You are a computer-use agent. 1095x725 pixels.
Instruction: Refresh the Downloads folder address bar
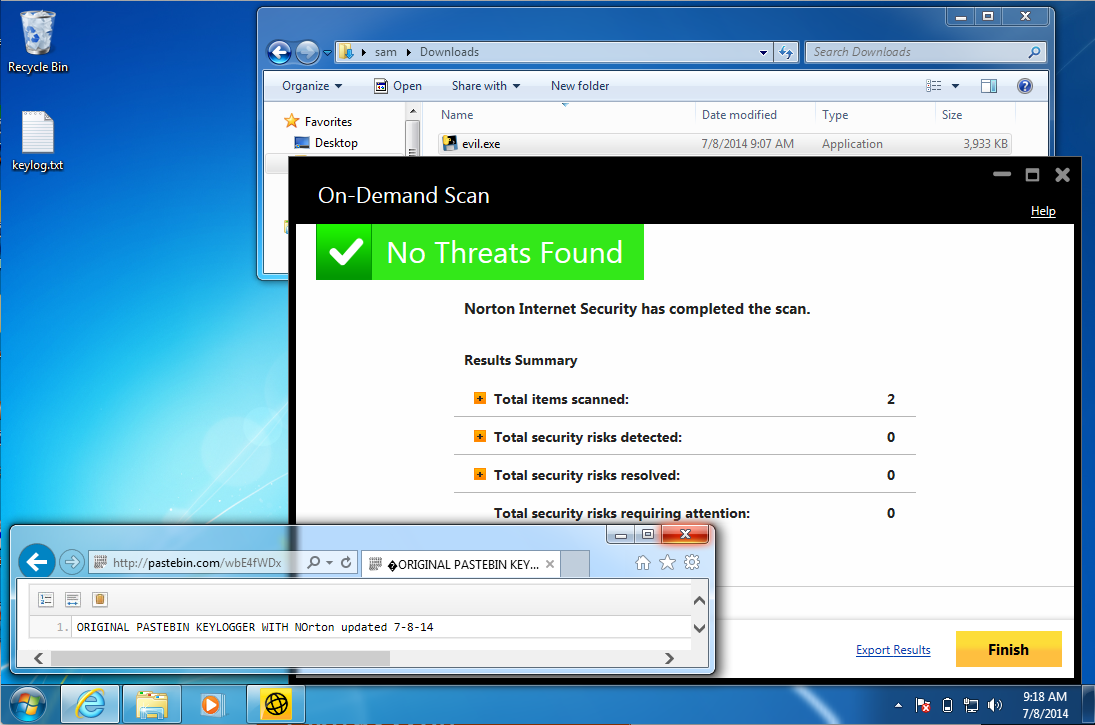[x=786, y=52]
